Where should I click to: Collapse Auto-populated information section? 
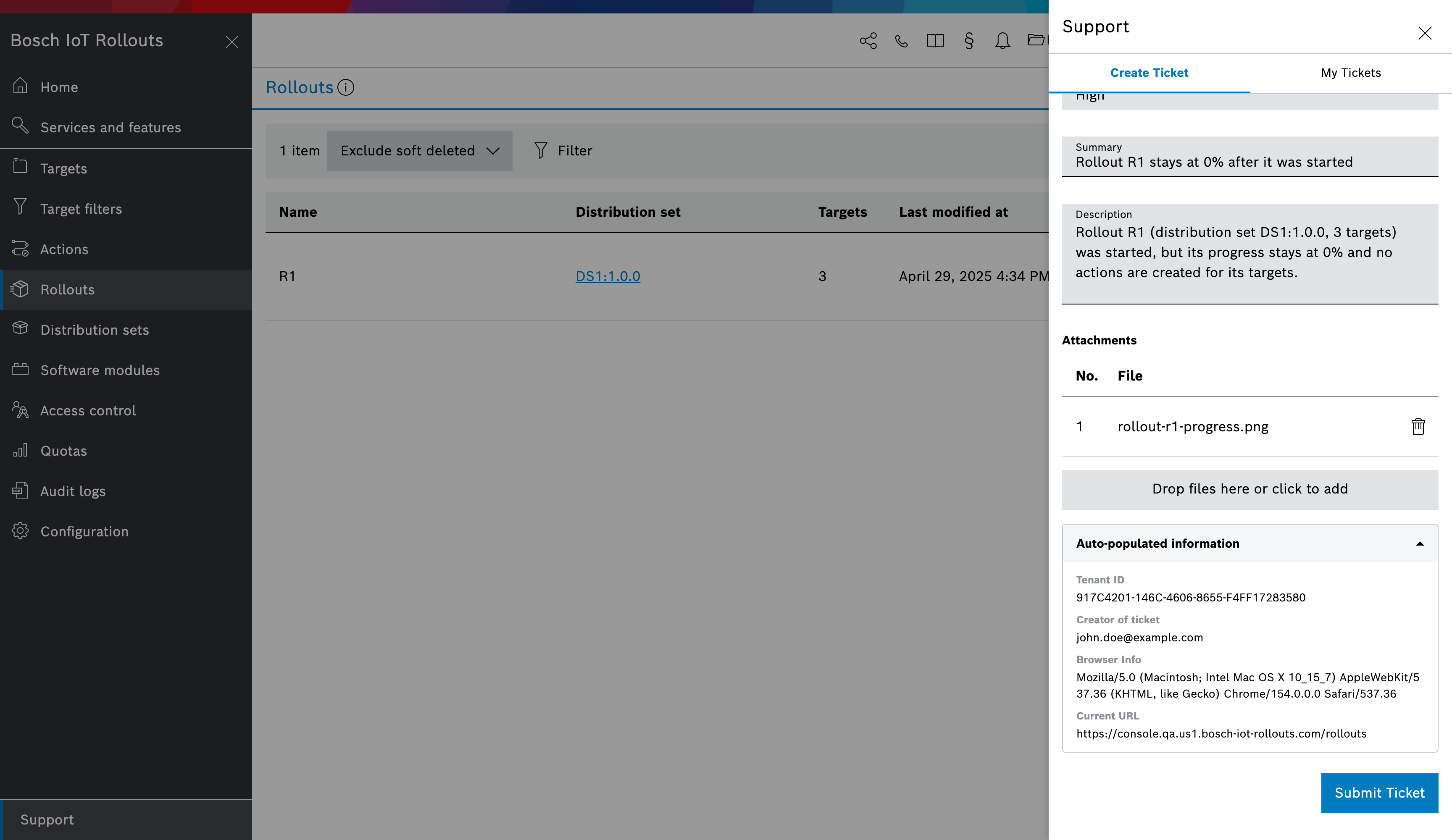pyautogui.click(x=1250, y=543)
